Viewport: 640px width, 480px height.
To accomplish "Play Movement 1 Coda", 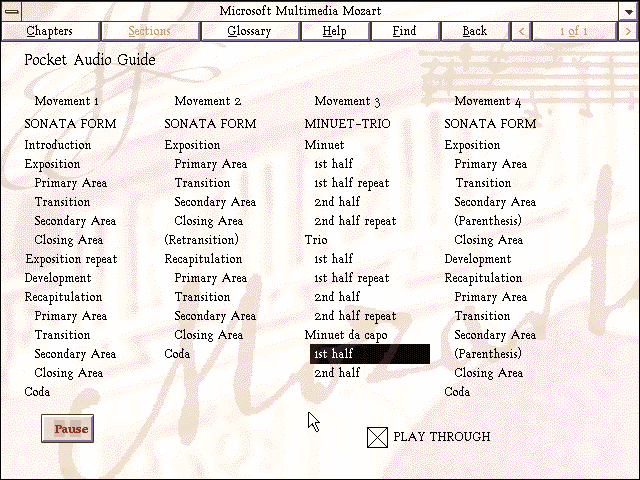I will pos(37,392).
